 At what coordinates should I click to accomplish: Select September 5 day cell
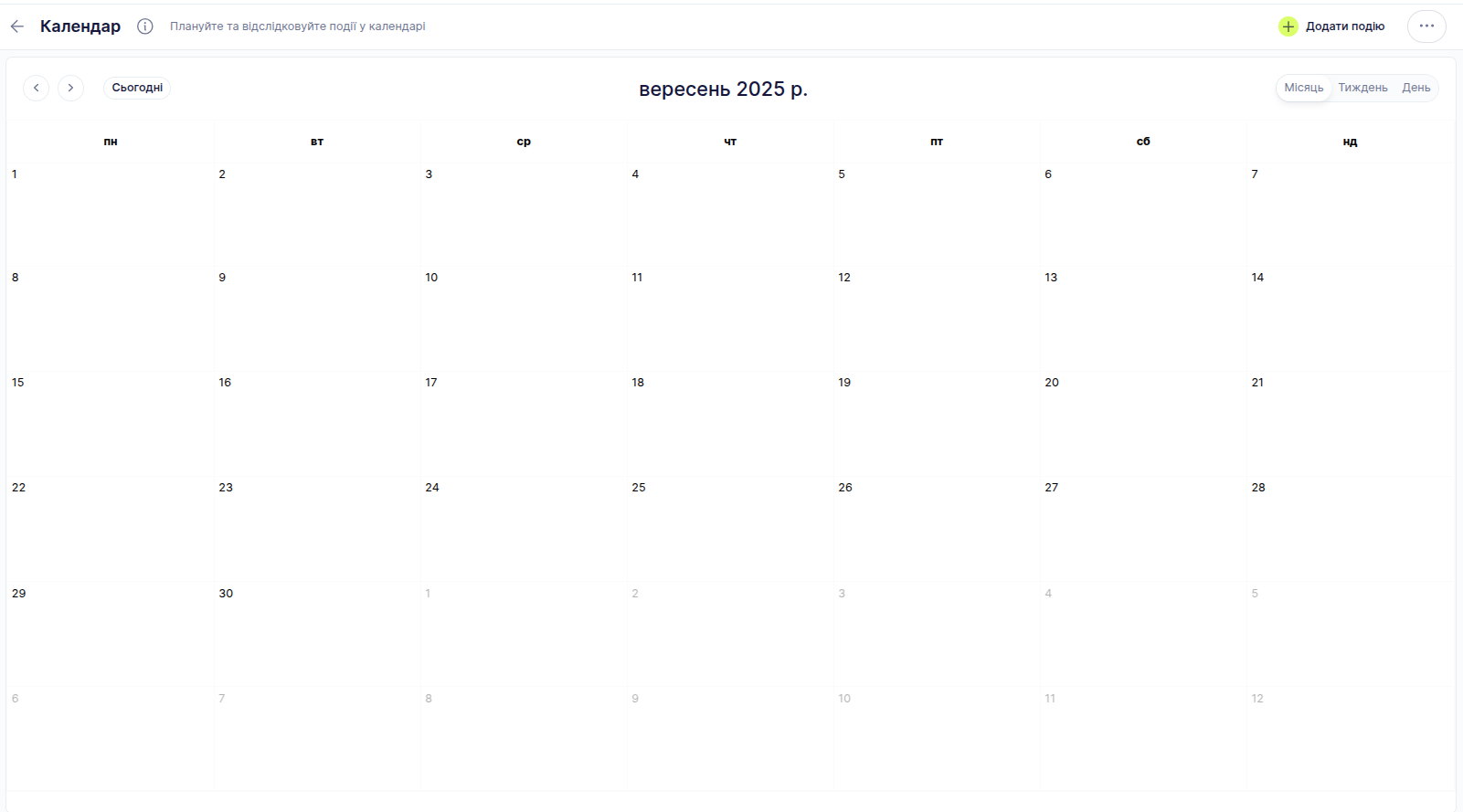pyautogui.click(x=937, y=215)
